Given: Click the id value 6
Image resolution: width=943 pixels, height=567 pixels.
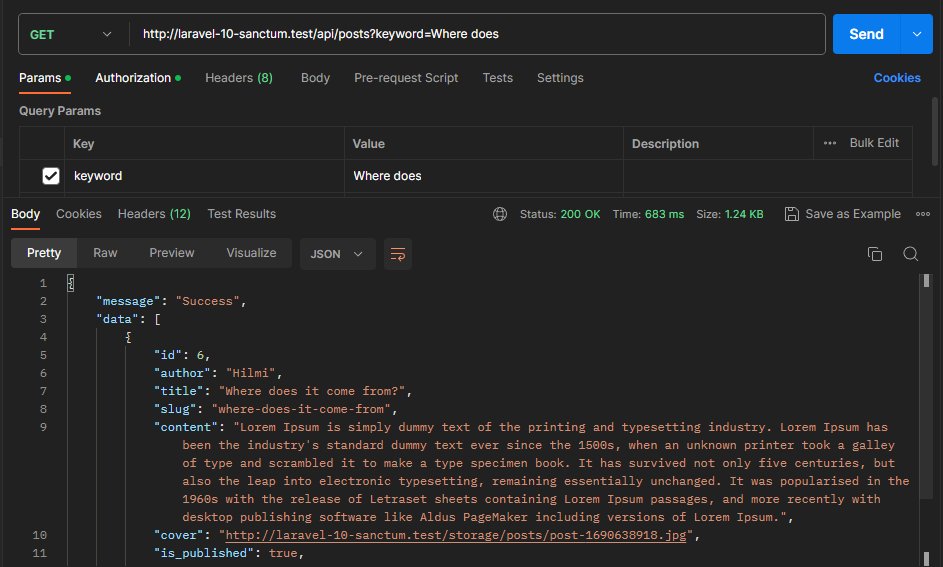Looking at the screenshot, I should (x=200, y=355).
